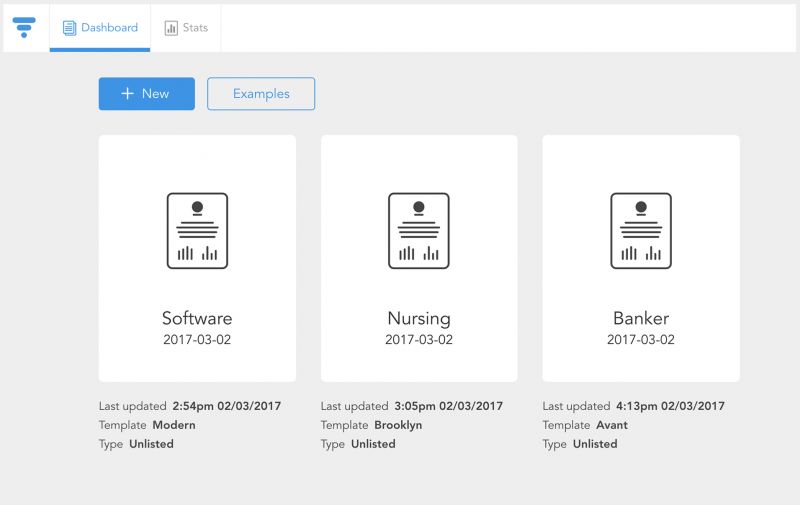The width and height of the screenshot is (800, 505).
Task: Open the Nursing resume document icon
Action: [x=419, y=231]
